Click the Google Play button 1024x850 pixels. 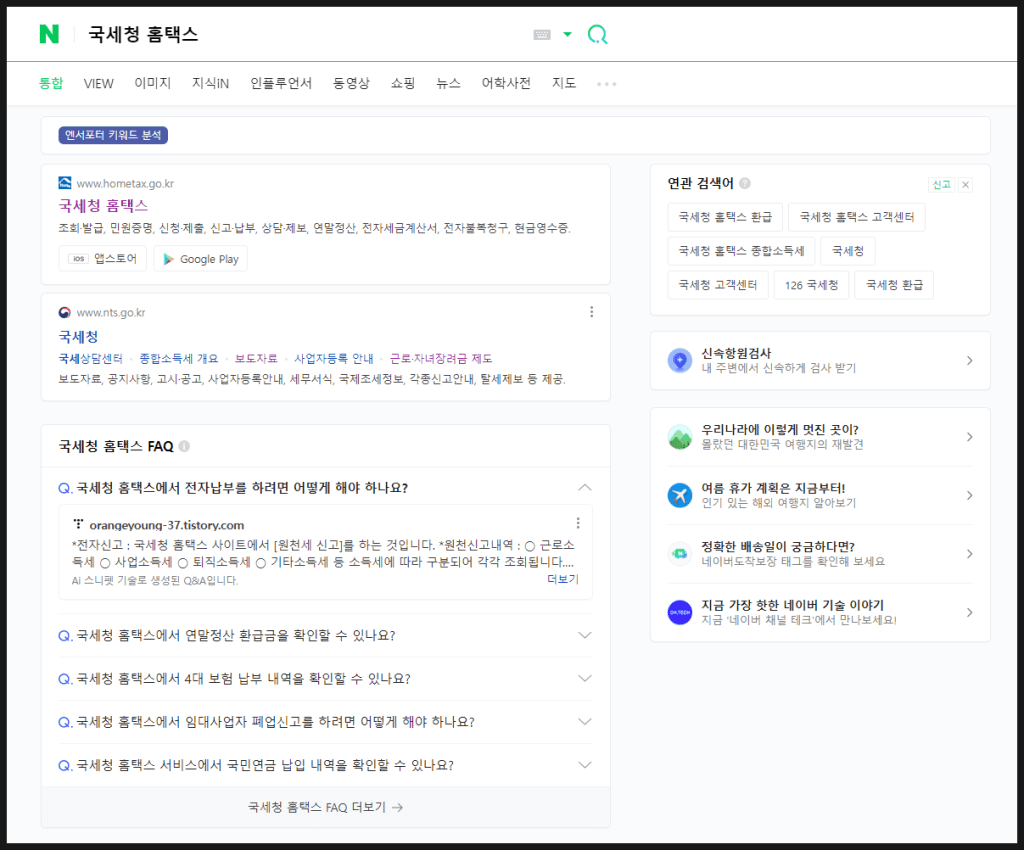tap(200, 259)
